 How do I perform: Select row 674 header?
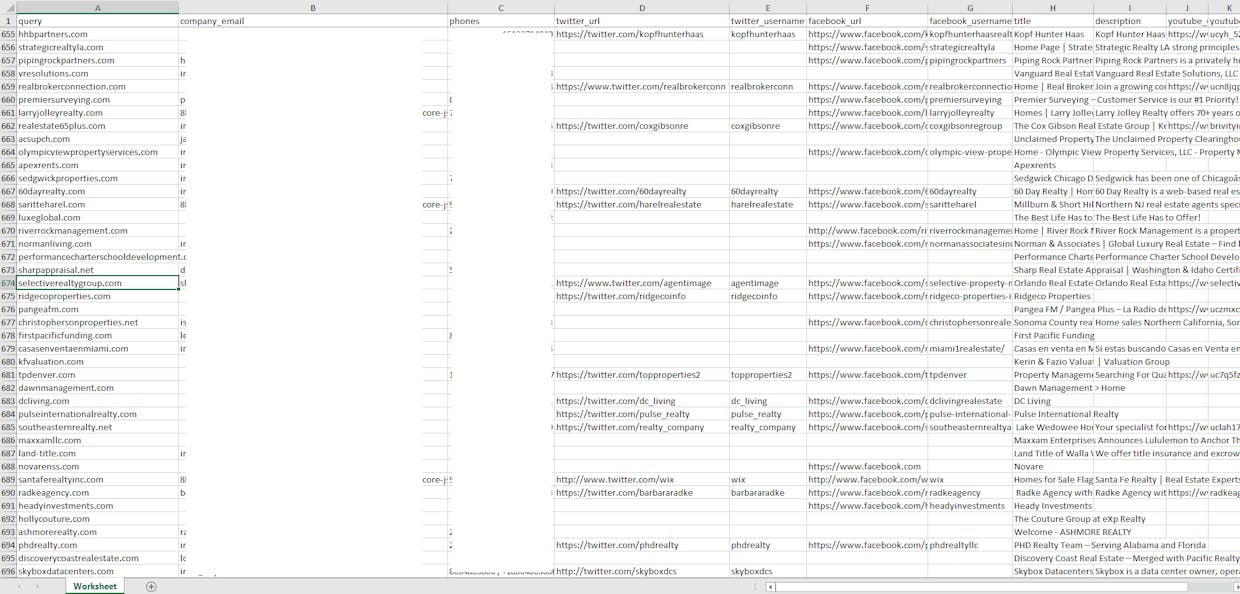[8, 283]
